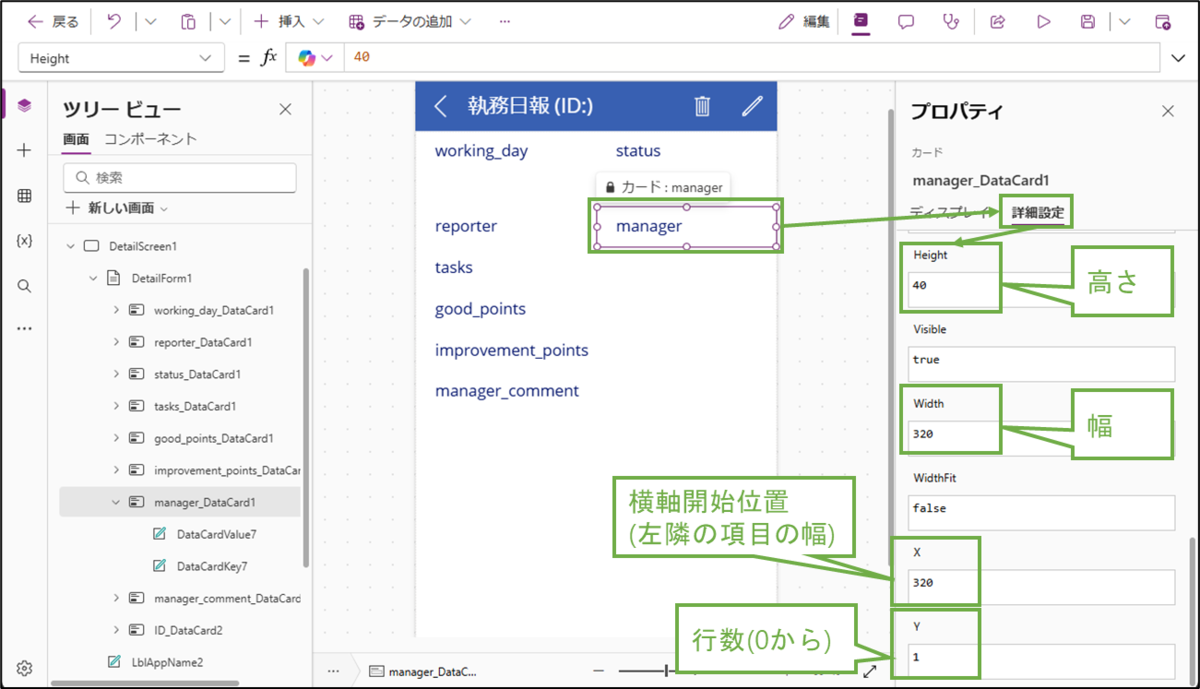Collapse the manager_DataCard1 node
Image resolution: width=1200 pixels, height=689 pixels.
click(116, 502)
